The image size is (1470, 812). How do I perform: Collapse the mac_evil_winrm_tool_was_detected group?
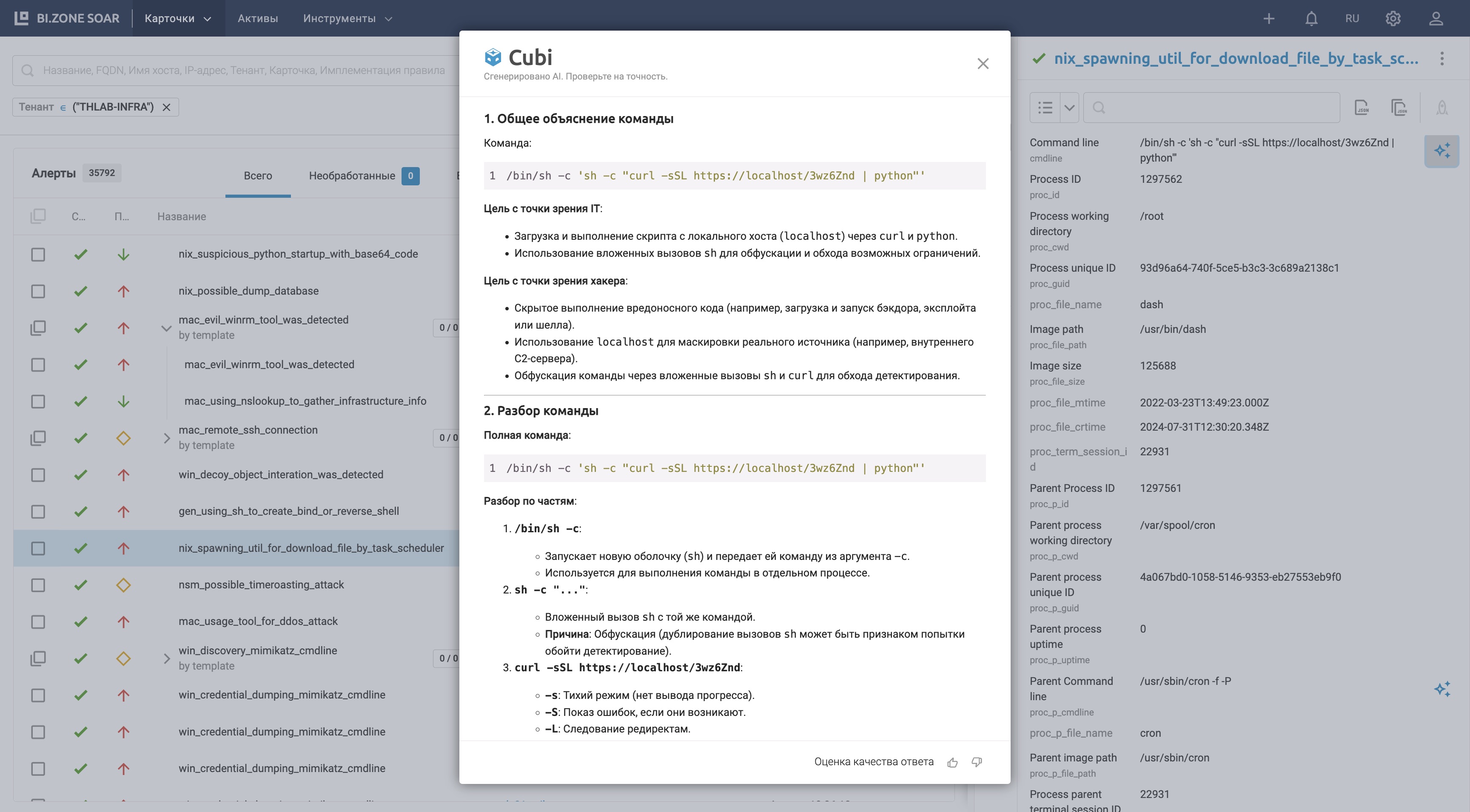coord(166,328)
